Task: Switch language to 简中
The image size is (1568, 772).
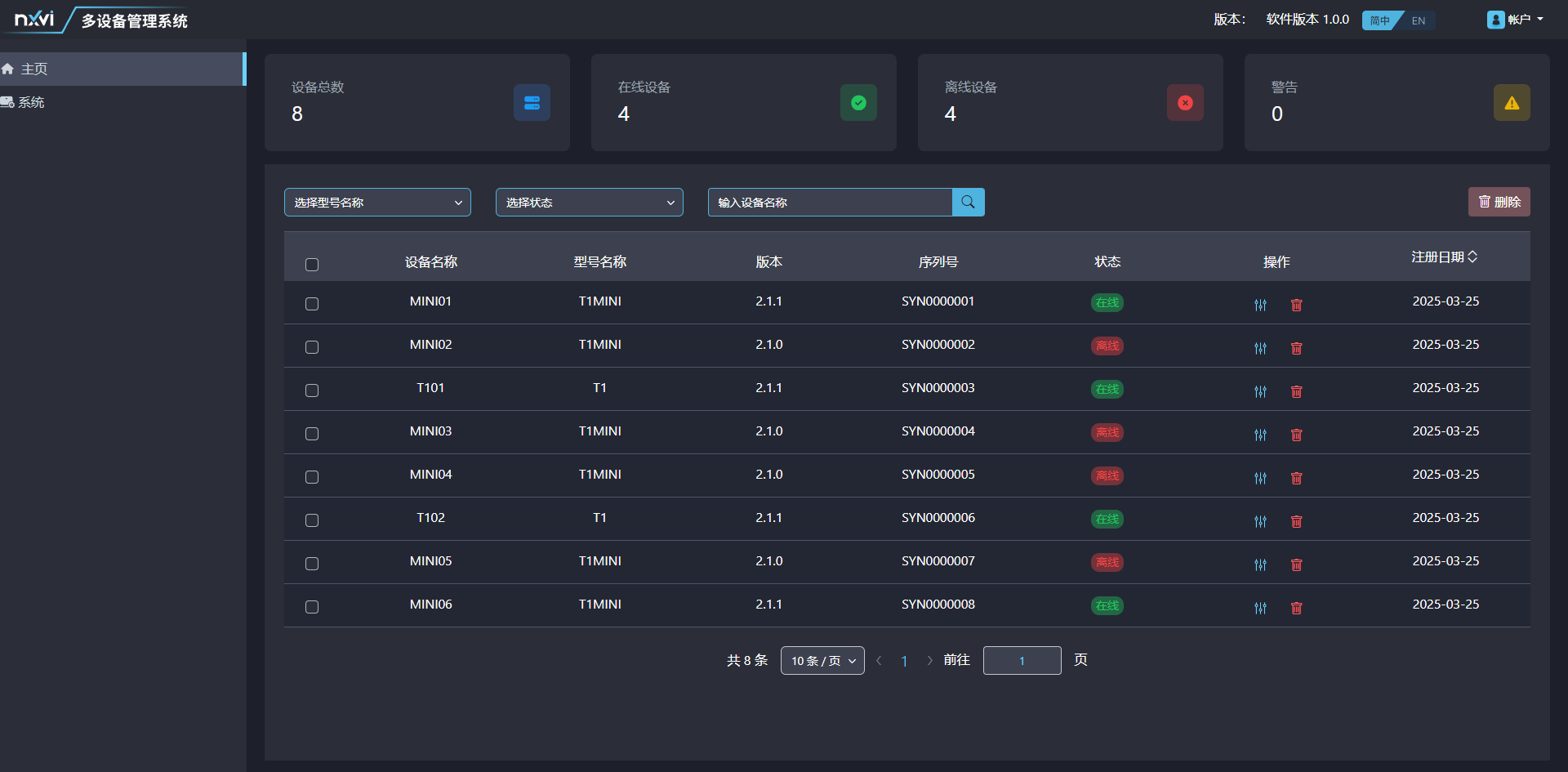Action: (1380, 20)
